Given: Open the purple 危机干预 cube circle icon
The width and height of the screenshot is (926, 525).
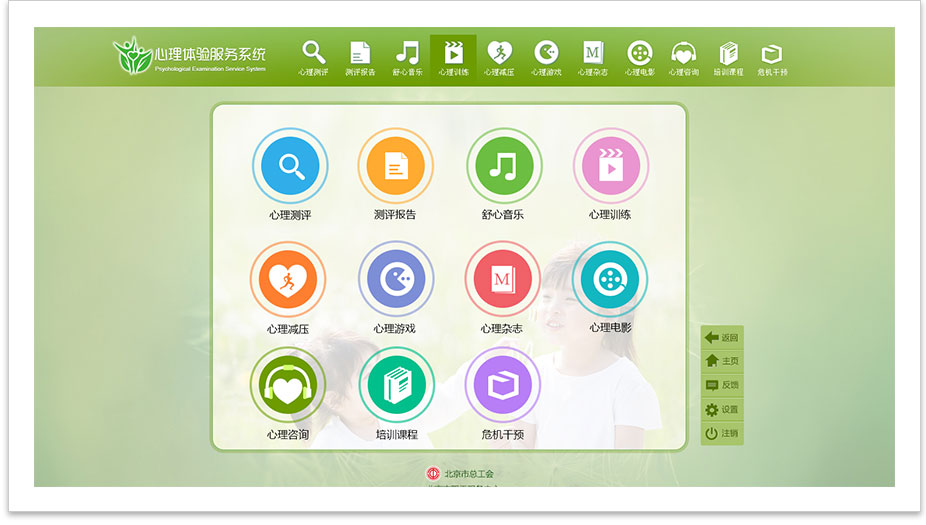Looking at the screenshot, I should click(x=502, y=386).
